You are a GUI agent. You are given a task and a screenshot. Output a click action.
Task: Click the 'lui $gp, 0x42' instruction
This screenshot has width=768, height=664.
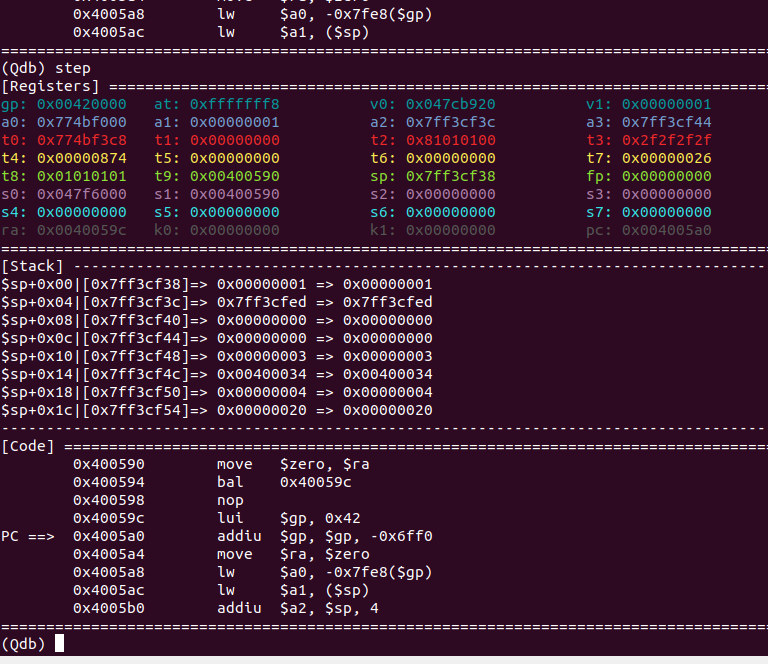pos(288,519)
